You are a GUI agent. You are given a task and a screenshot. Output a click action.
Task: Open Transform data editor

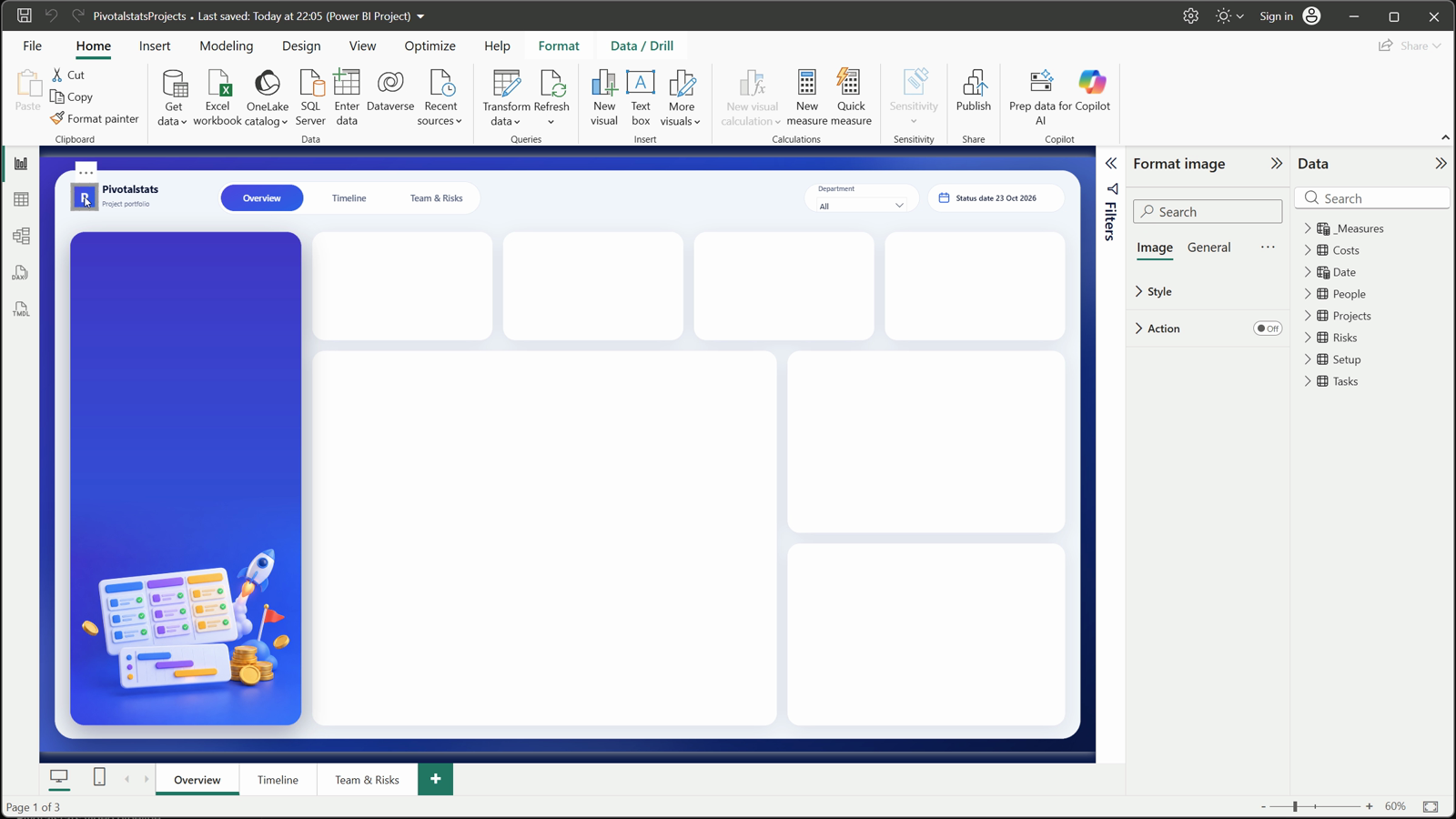(x=506, y=97)
